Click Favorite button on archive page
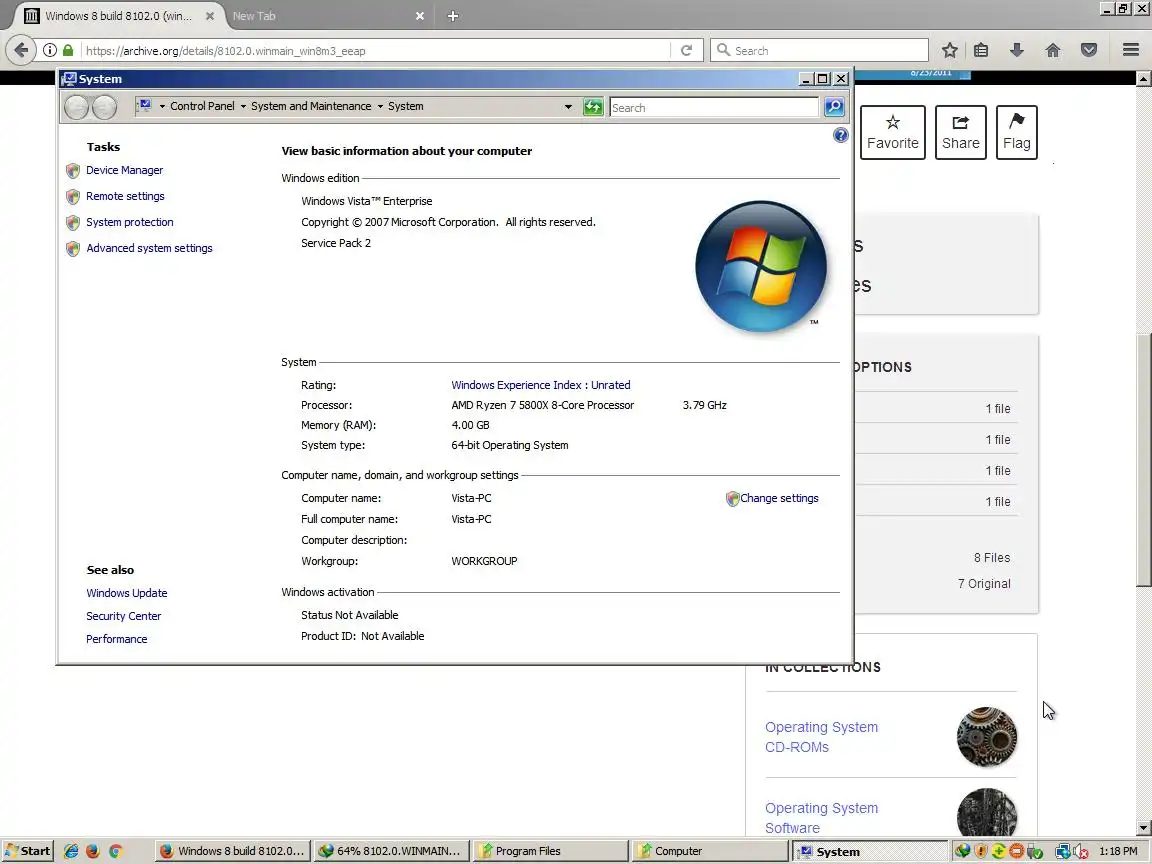Viewport: 1152px width, 864px height. point(893,132)
